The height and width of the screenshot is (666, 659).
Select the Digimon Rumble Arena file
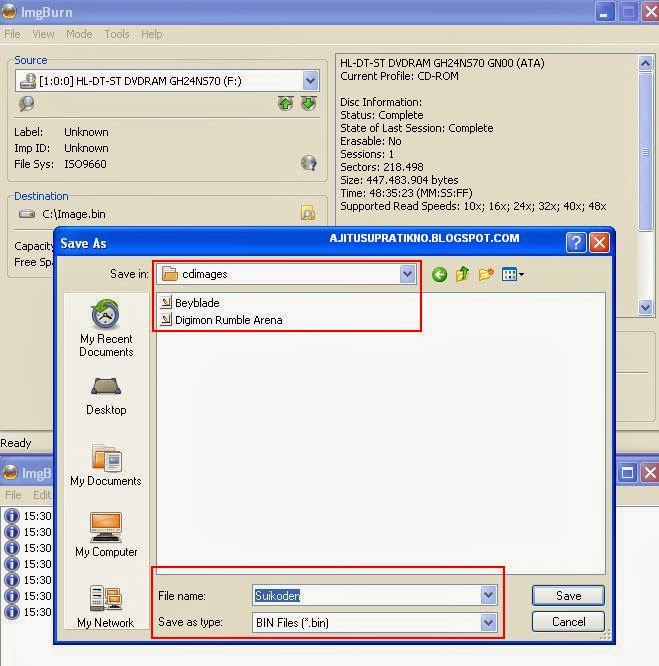221,320
